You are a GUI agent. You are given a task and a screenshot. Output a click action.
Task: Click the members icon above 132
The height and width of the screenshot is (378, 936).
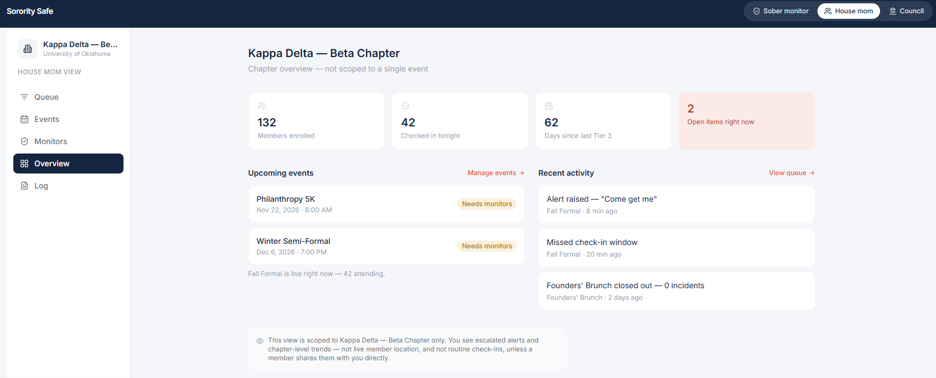pyautogui.click(x=261, y=106)
